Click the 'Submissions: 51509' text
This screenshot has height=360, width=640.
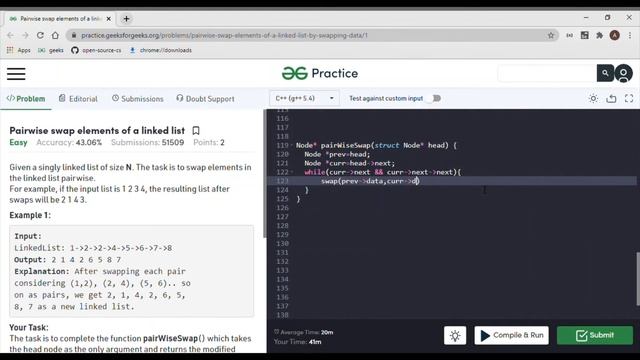[x=147, y=142]
